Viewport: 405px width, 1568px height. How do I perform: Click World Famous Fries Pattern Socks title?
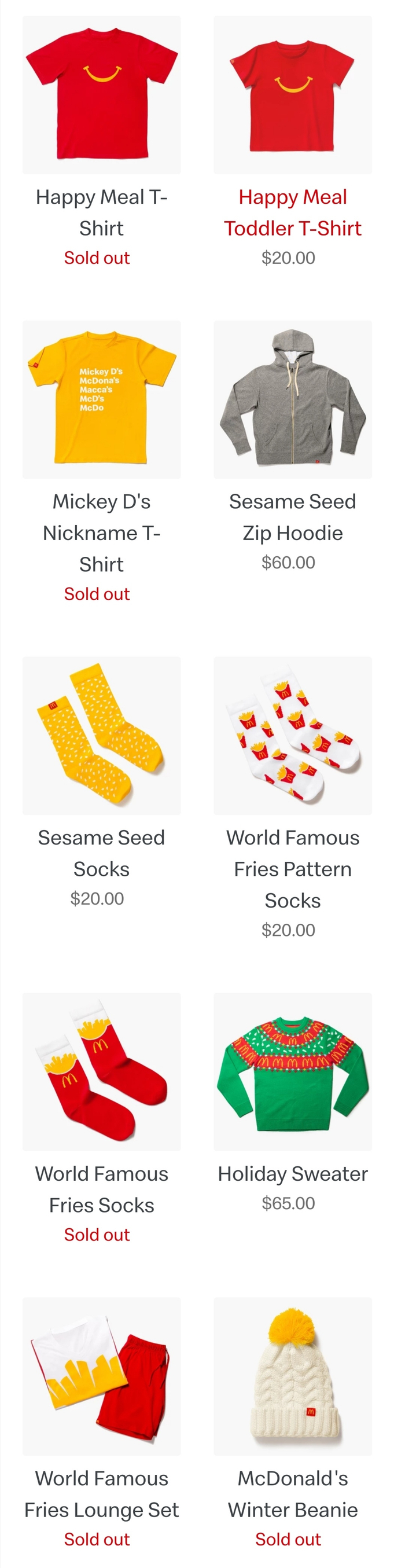(293, 869)
